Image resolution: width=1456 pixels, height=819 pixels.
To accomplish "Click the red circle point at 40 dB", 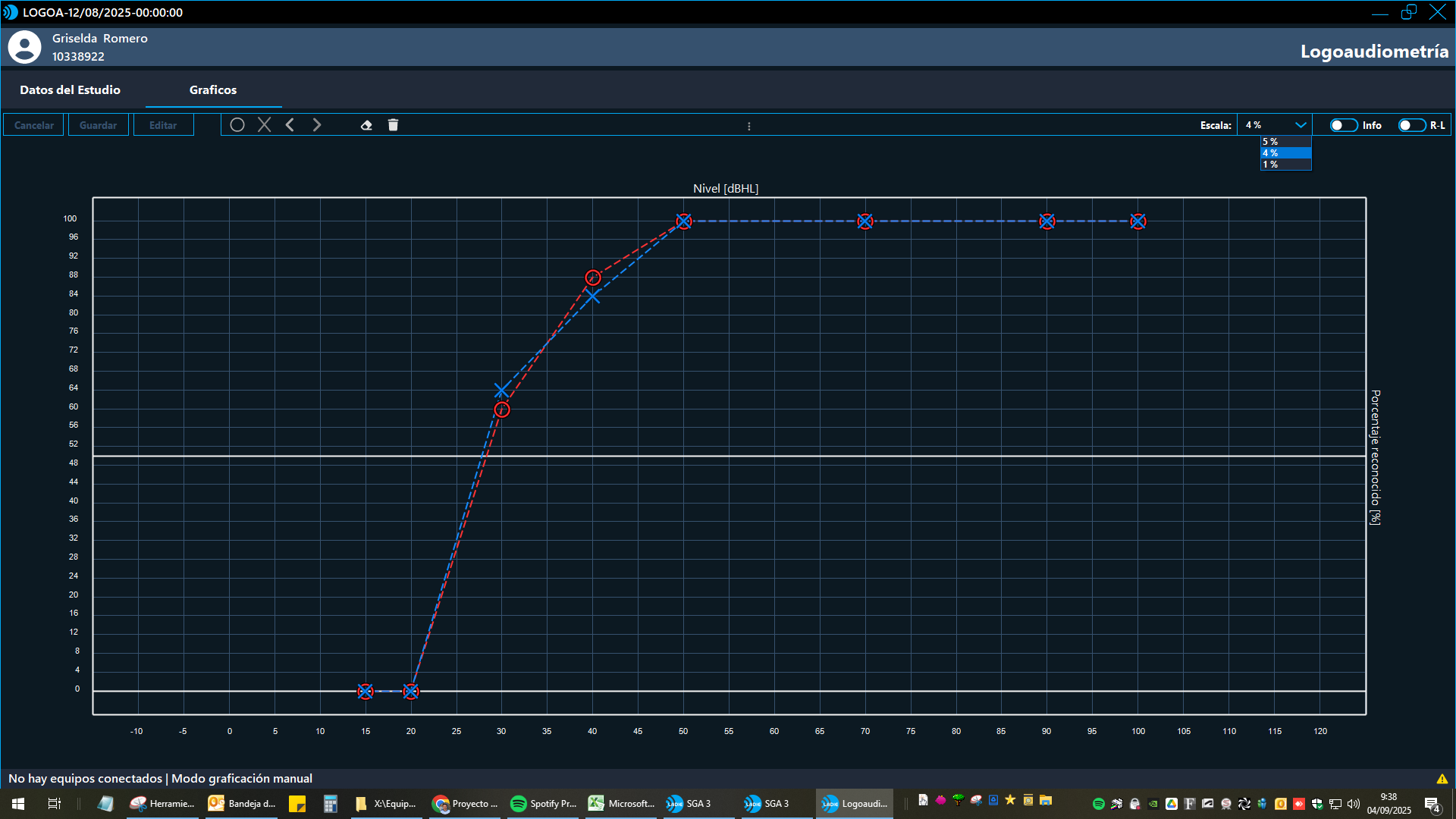I will point(593,278).
